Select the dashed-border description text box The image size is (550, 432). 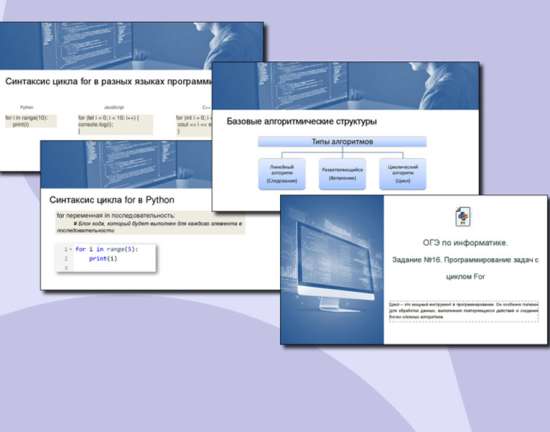464,311
